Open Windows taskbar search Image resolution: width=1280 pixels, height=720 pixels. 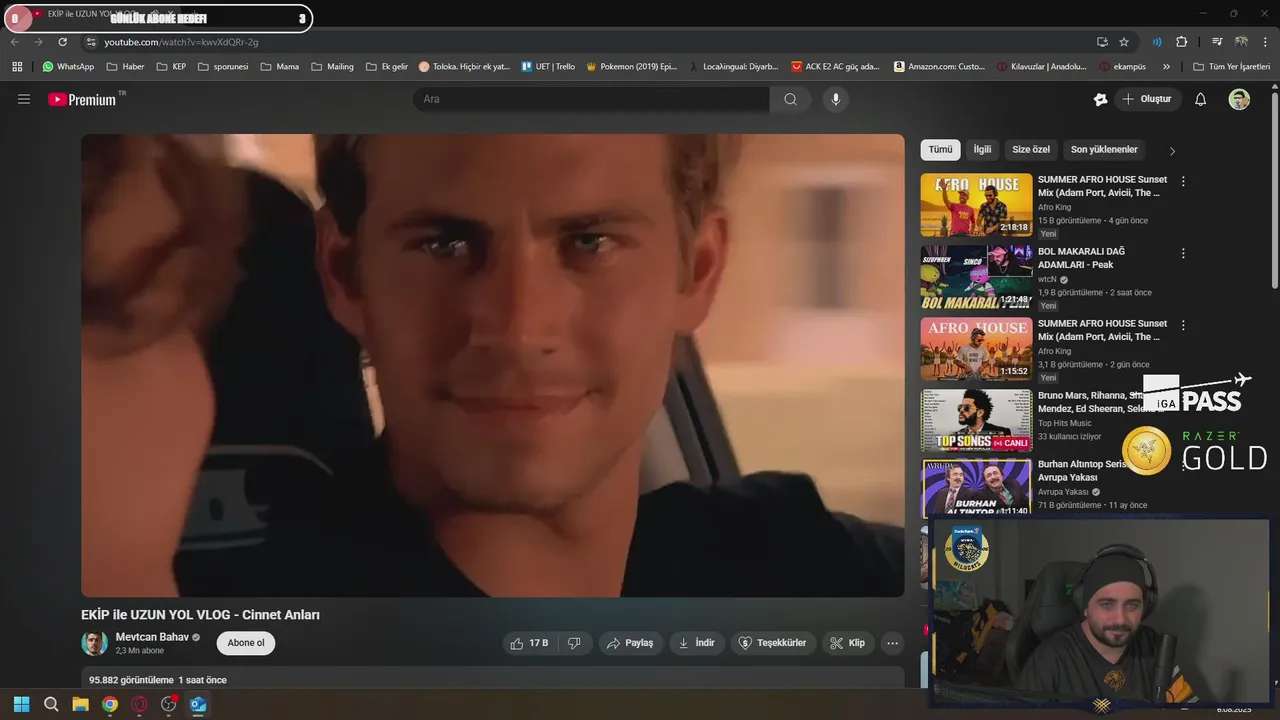[x=51, y=704]
